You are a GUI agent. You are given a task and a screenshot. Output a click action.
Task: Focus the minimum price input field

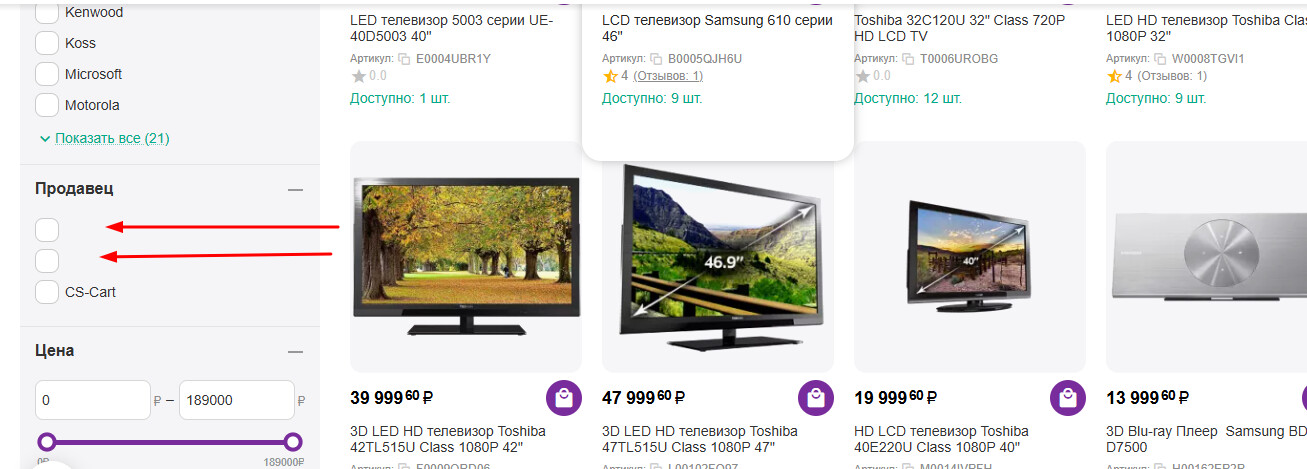pyautogui.click(x=92, y=400)
